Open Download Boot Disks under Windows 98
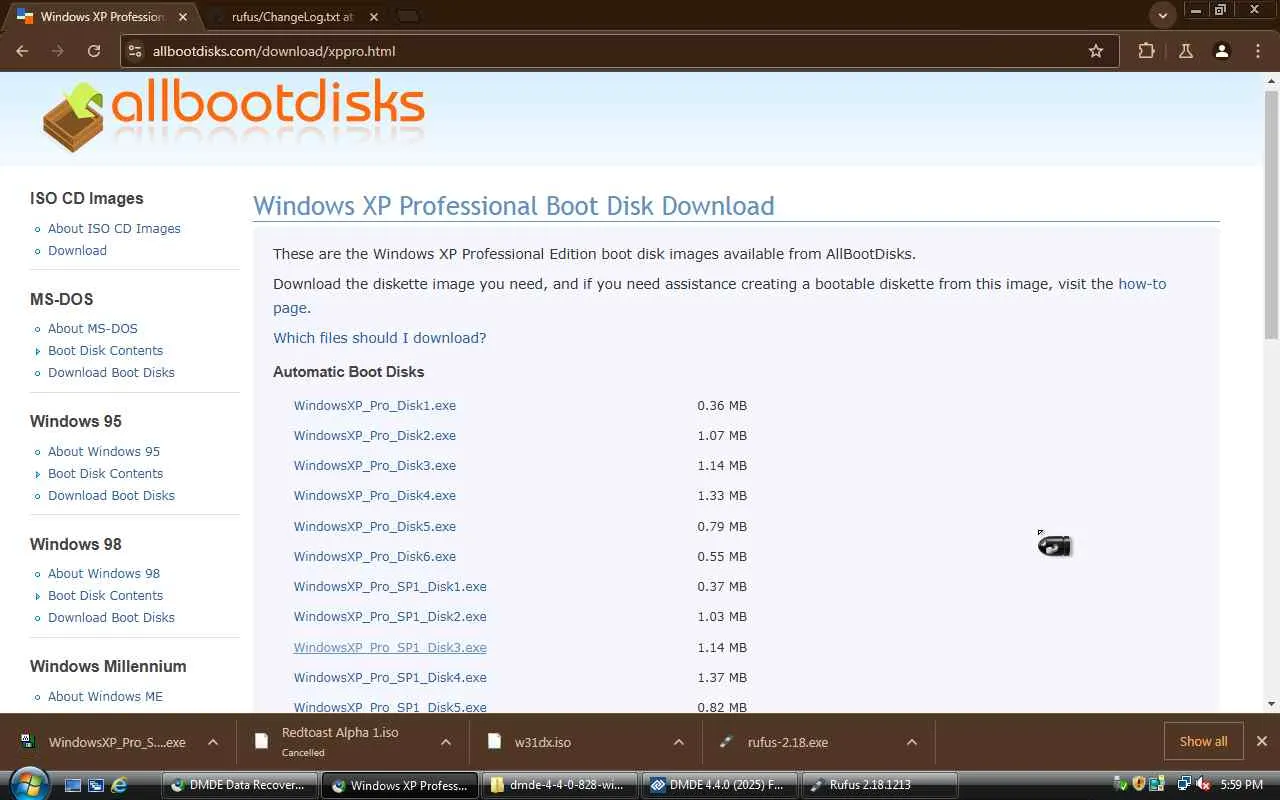This screenshot has width=1280, height=800. (x=111, y=617)
